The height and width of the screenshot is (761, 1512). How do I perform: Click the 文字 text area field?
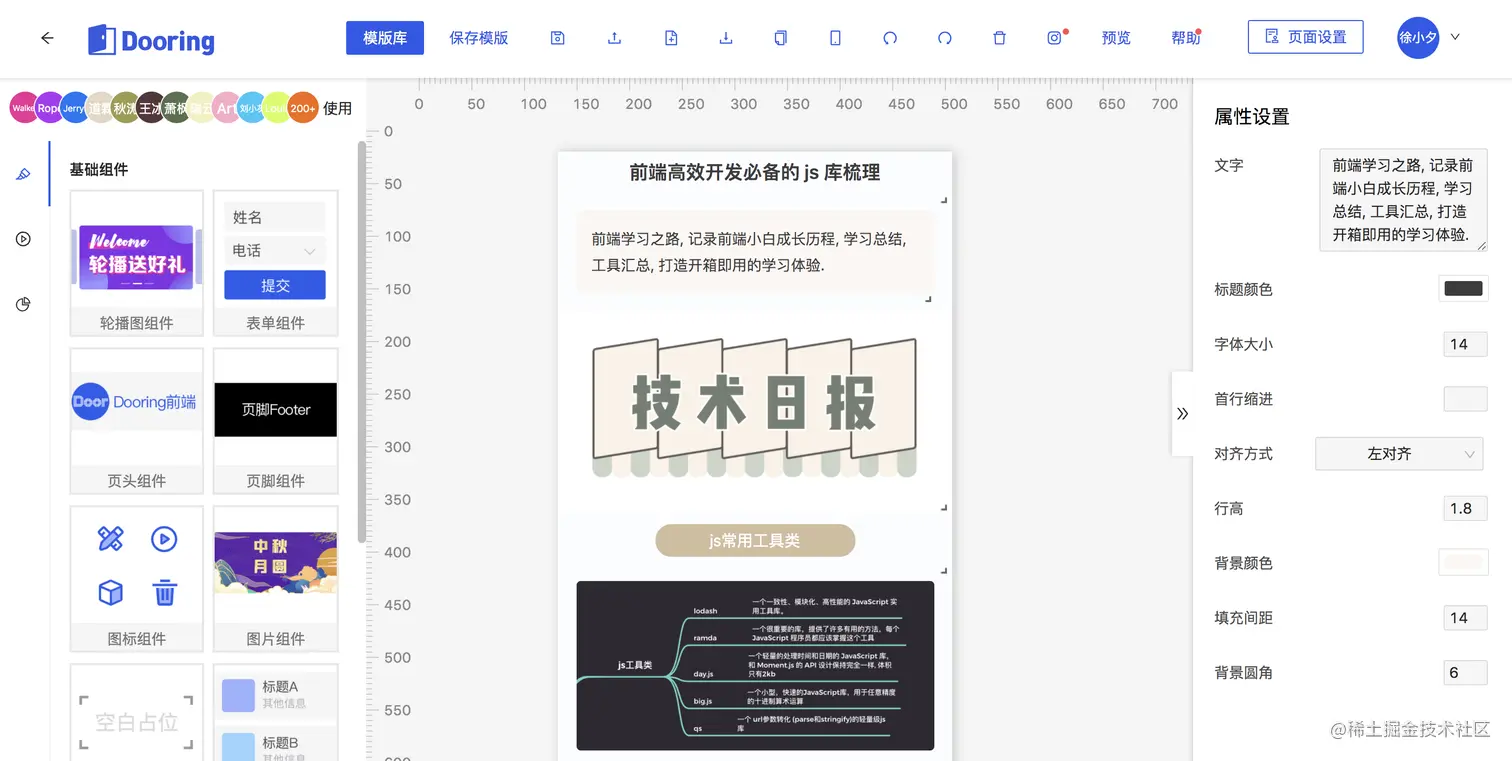click(1403, 200)
